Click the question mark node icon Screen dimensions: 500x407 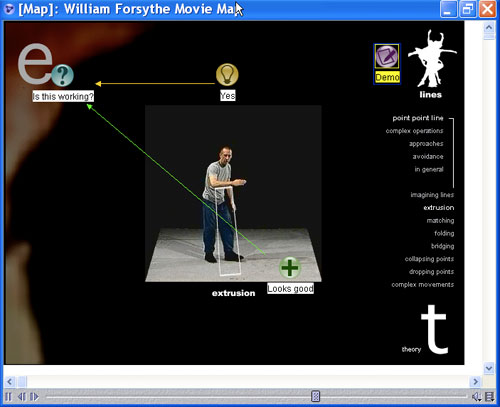(62, 75)
